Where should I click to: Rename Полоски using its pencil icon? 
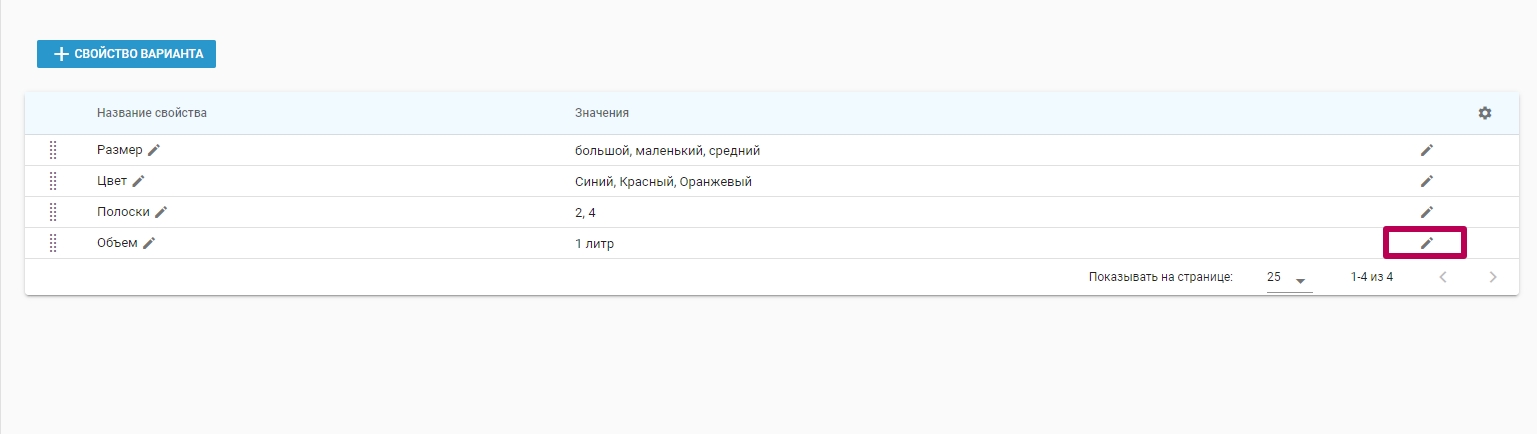point(161,212)
